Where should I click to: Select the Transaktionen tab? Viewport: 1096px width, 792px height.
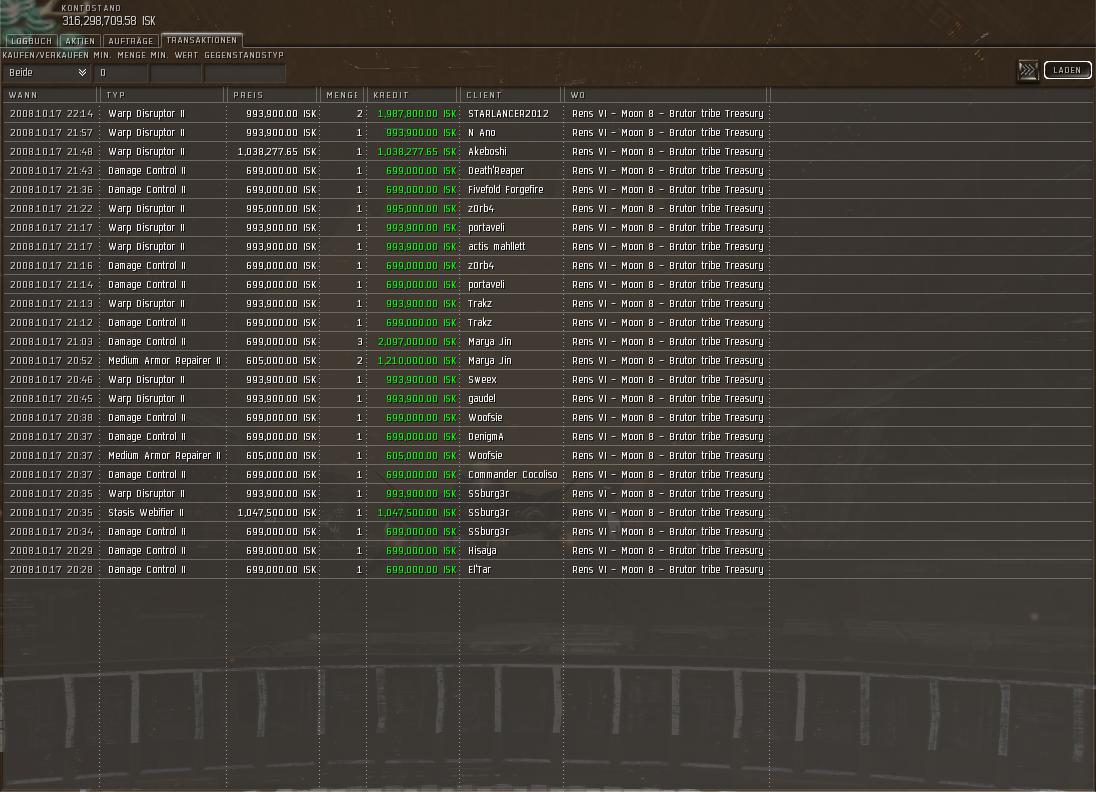click(x=201, y=41)
